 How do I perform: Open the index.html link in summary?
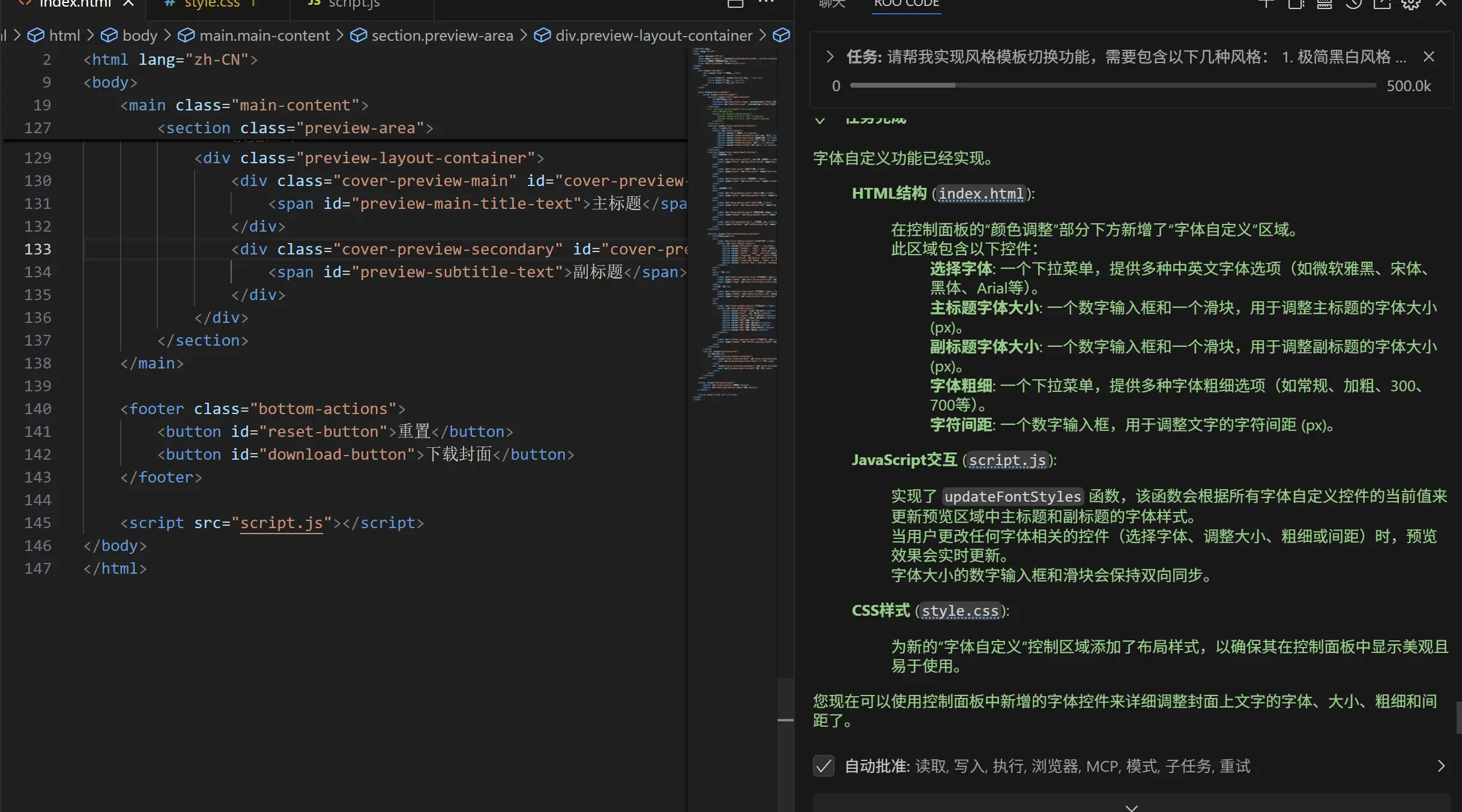point(981,194)
